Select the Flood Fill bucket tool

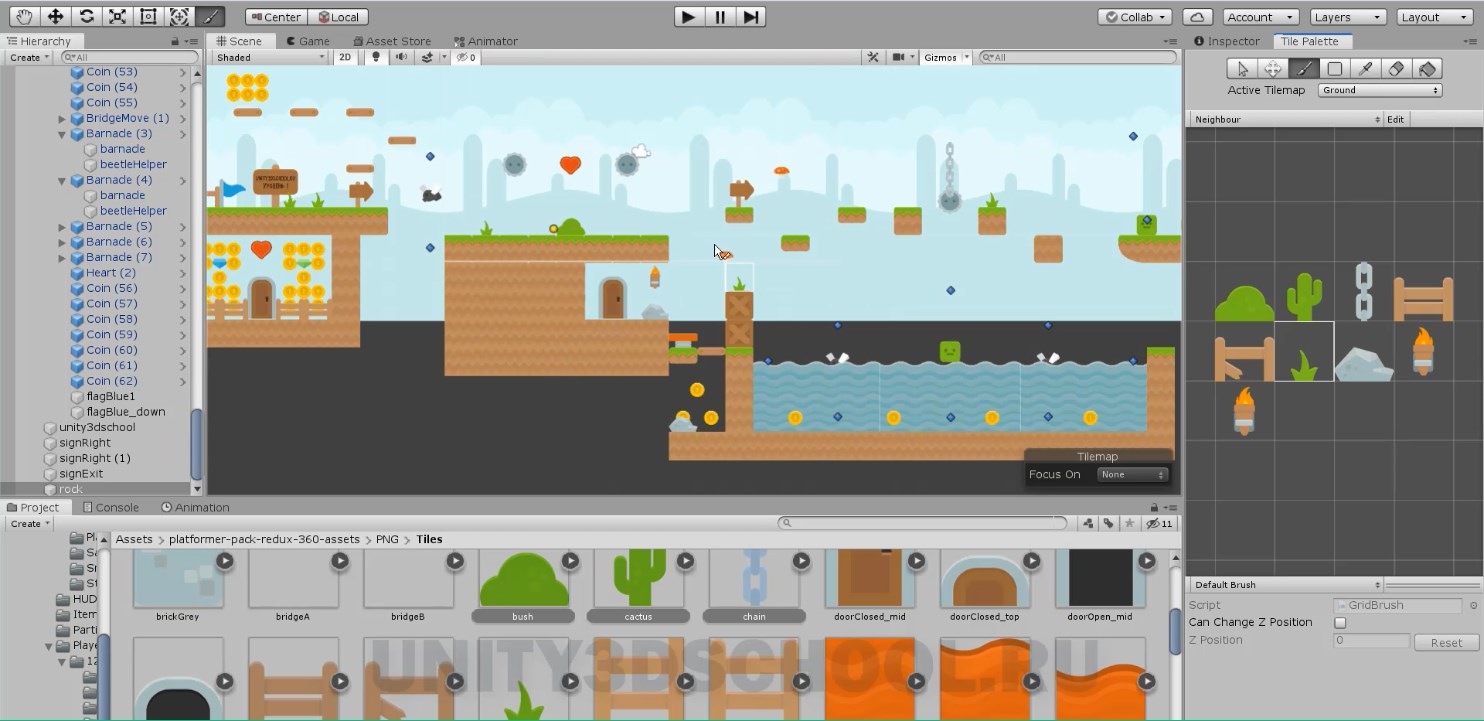pyautogui.click(x=1427, y=69)
